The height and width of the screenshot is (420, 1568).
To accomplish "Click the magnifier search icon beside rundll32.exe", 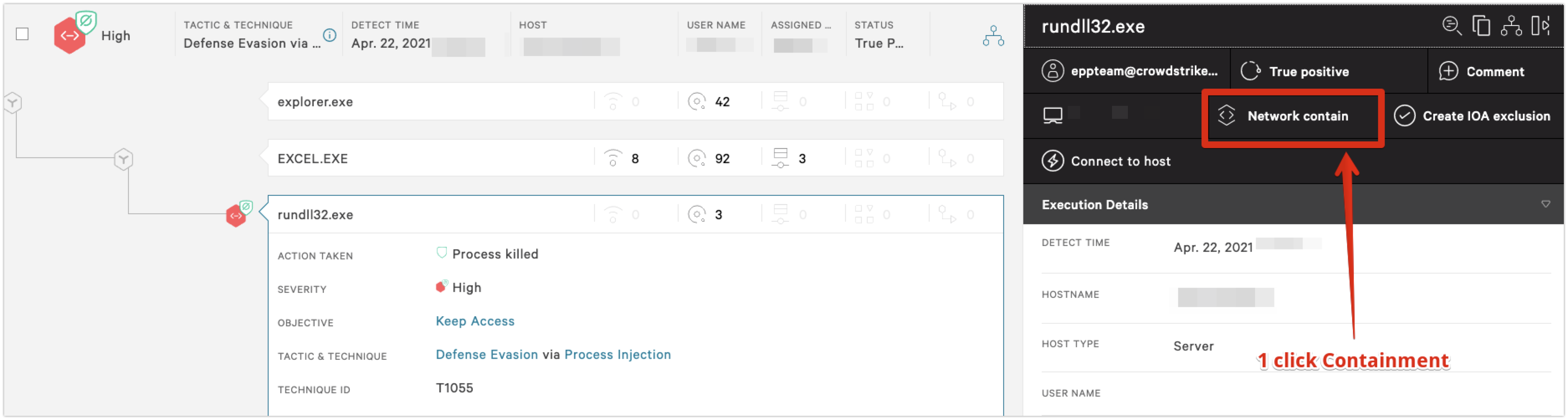I will [x=1452, y=26].
